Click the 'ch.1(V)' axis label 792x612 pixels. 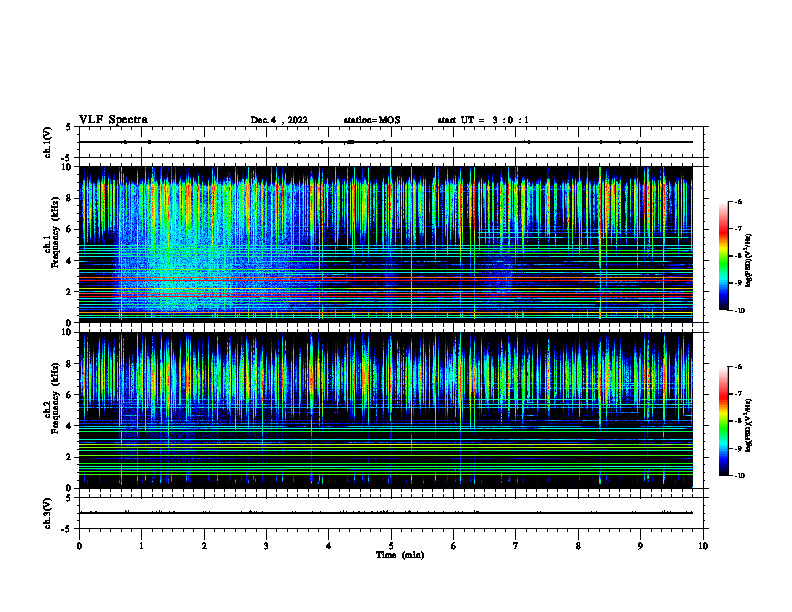point(47,142)
